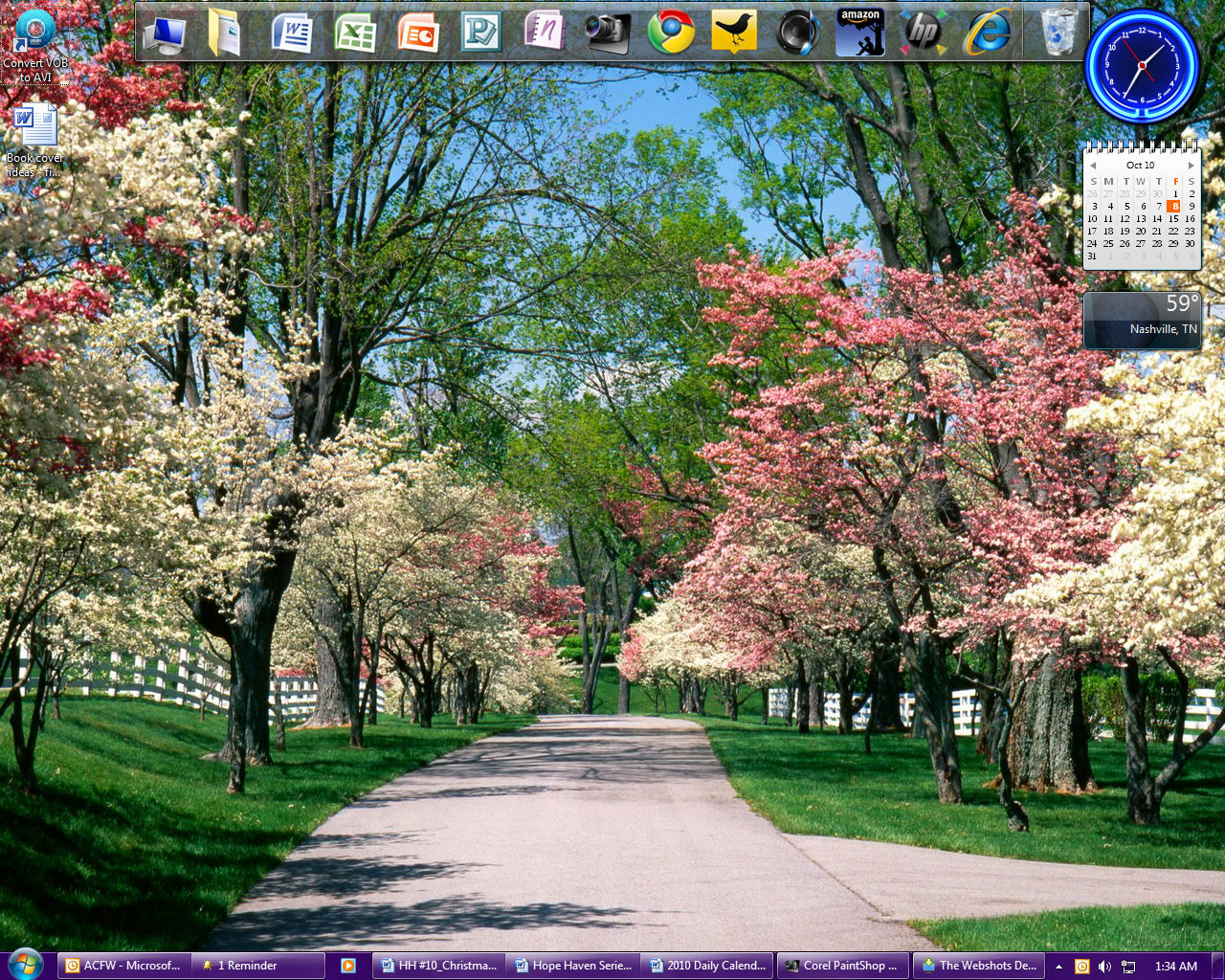Open the volume control in system tray
The image size is (1225, 980).
pyautogui.click(x=1104, y=966)
